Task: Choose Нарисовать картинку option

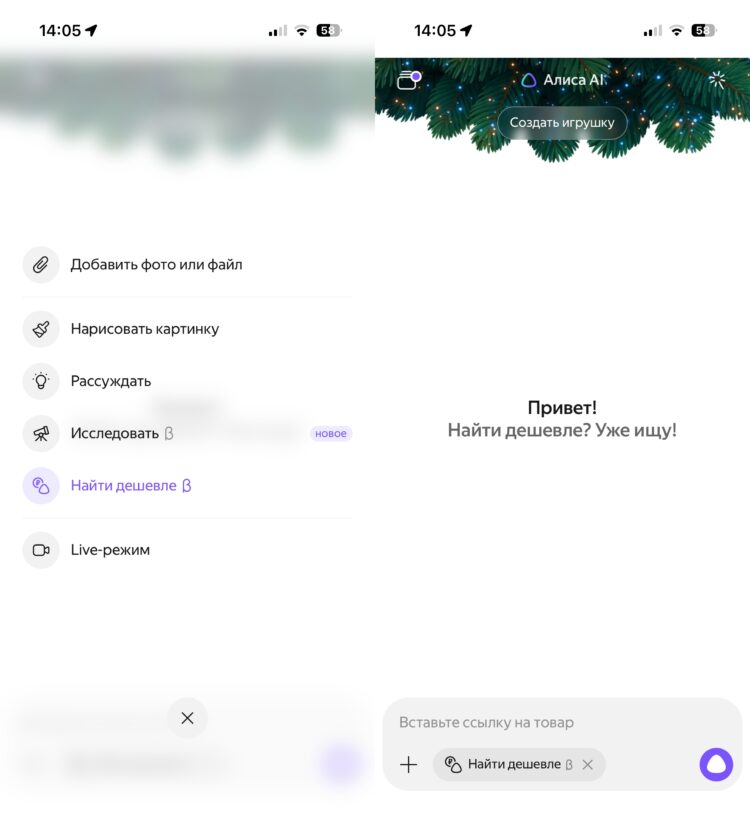Action: (x=145, y=330)
